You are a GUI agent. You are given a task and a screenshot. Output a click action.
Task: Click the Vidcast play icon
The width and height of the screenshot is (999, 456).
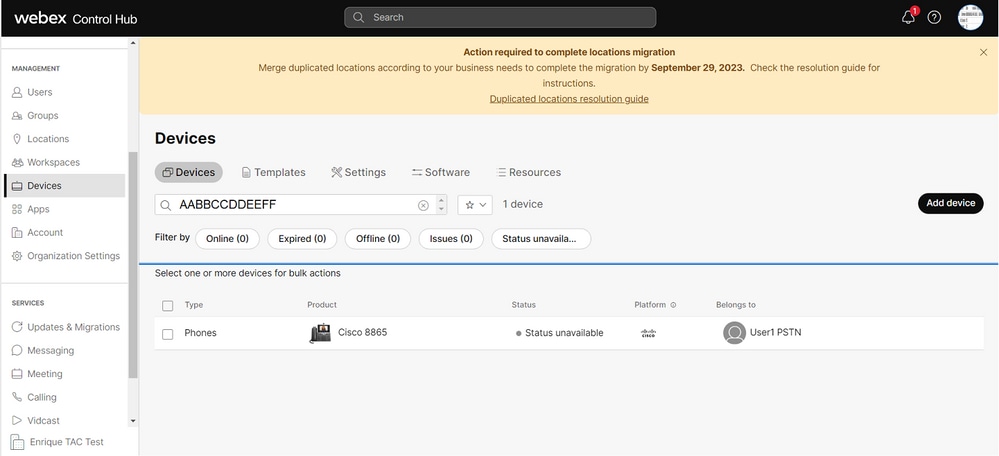[17, 420]
